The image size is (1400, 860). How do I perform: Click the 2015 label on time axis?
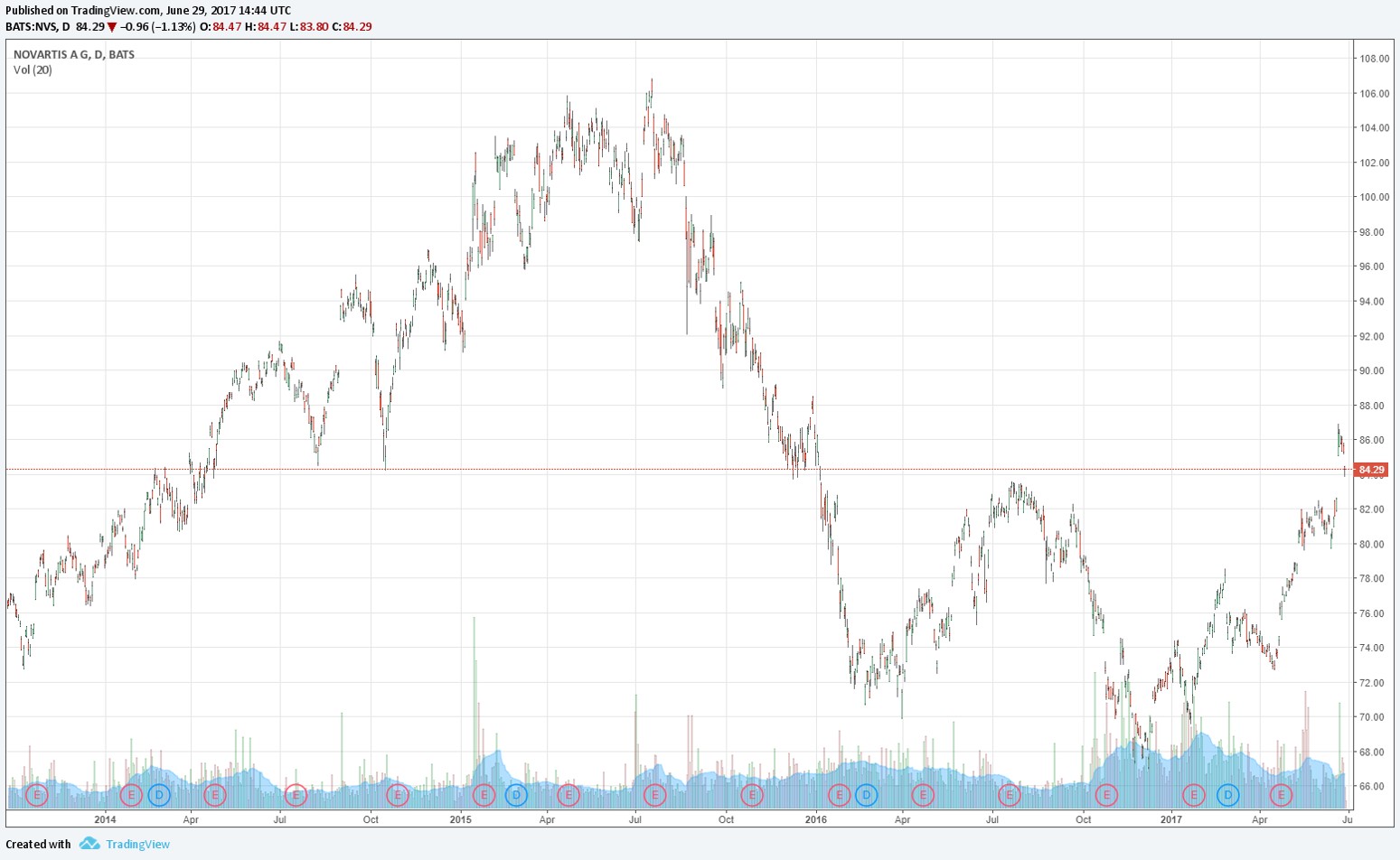tap(461, 820)
